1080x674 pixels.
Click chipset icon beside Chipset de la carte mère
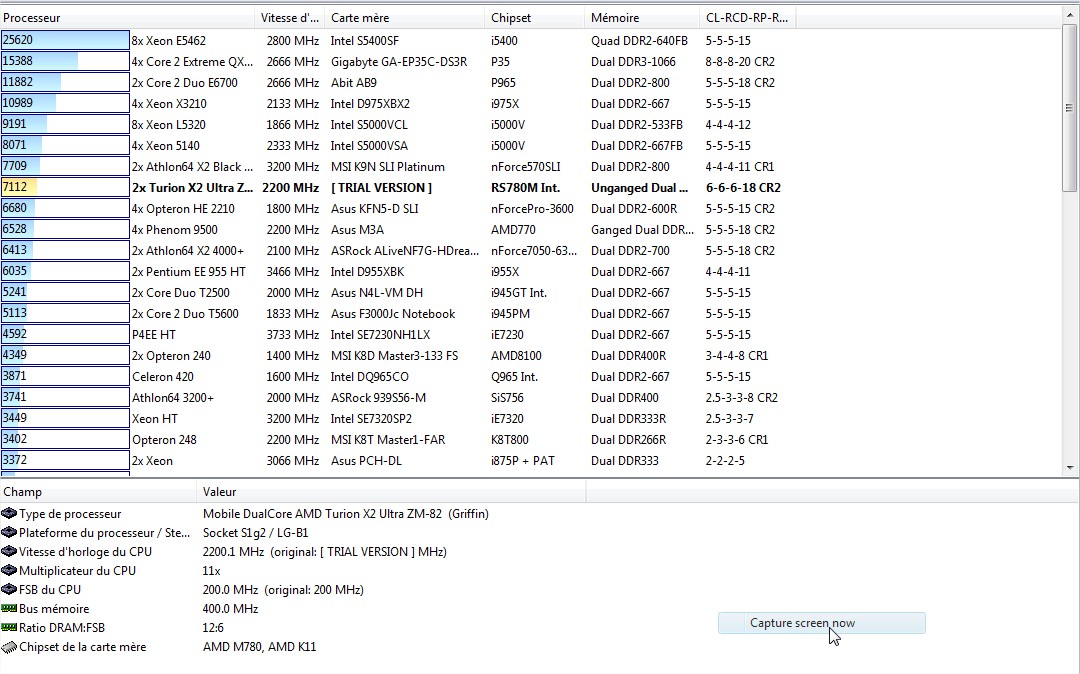point(9,646)
